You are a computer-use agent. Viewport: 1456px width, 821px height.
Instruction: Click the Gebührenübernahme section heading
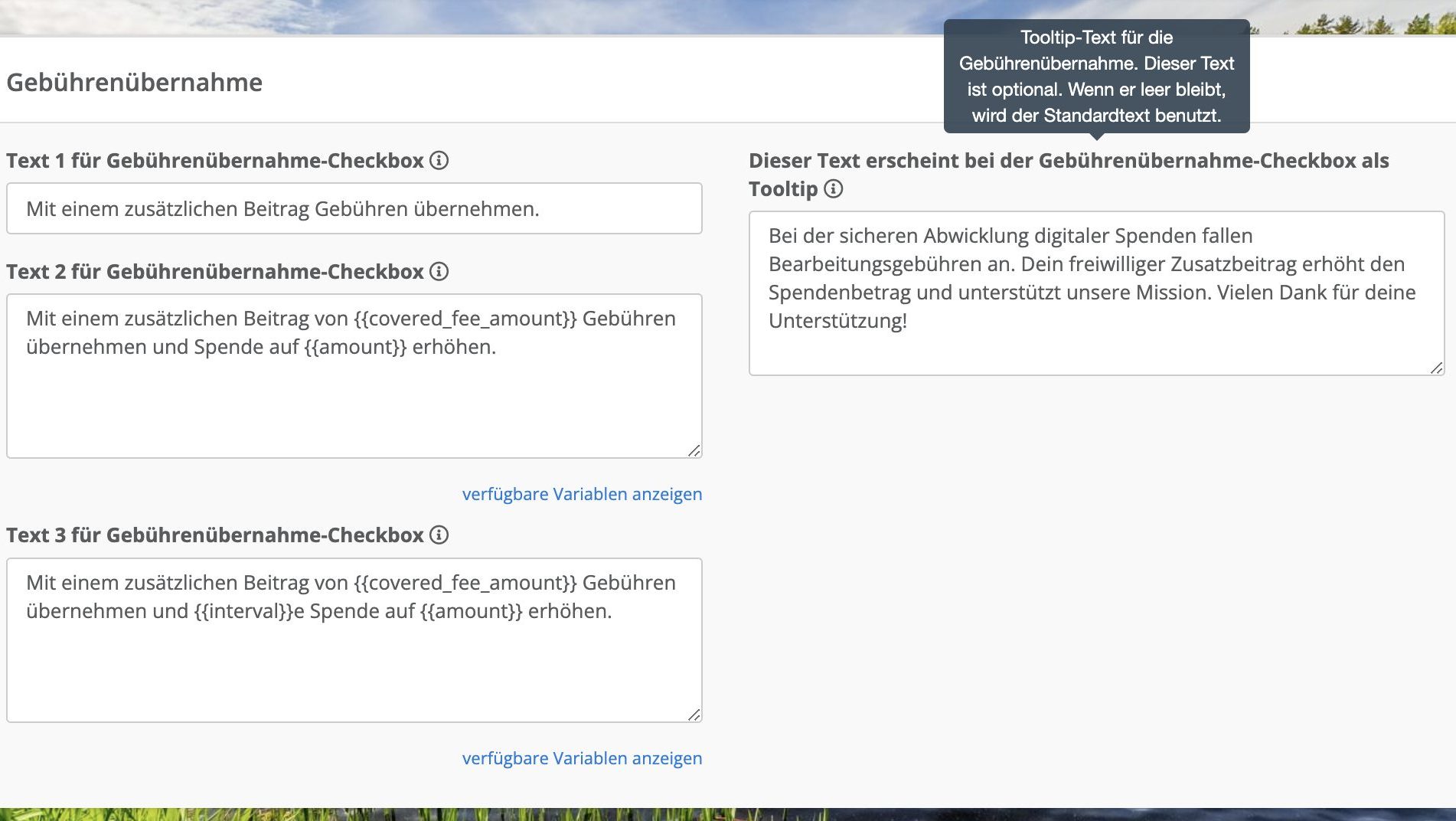click(134, 80)
